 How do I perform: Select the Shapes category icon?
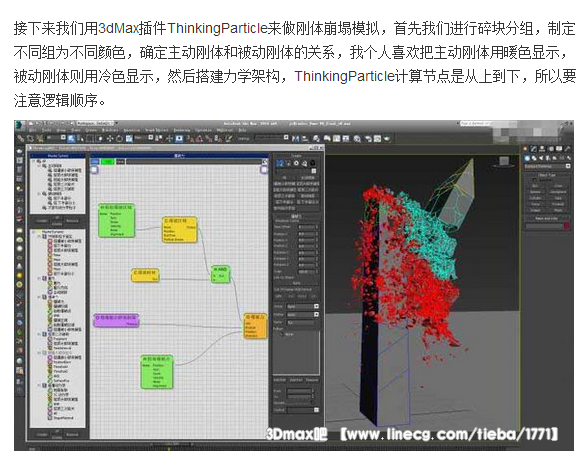[x=534, y=158]
